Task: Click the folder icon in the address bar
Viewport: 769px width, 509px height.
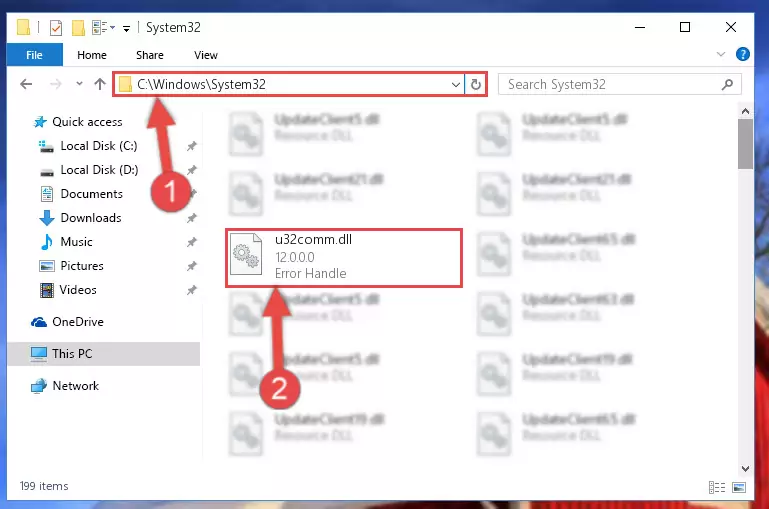Action: [x=126, y=84]
